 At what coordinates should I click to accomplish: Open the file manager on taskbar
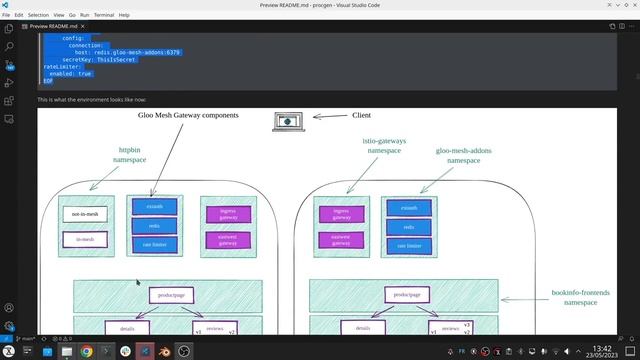[x=67, y=351]
